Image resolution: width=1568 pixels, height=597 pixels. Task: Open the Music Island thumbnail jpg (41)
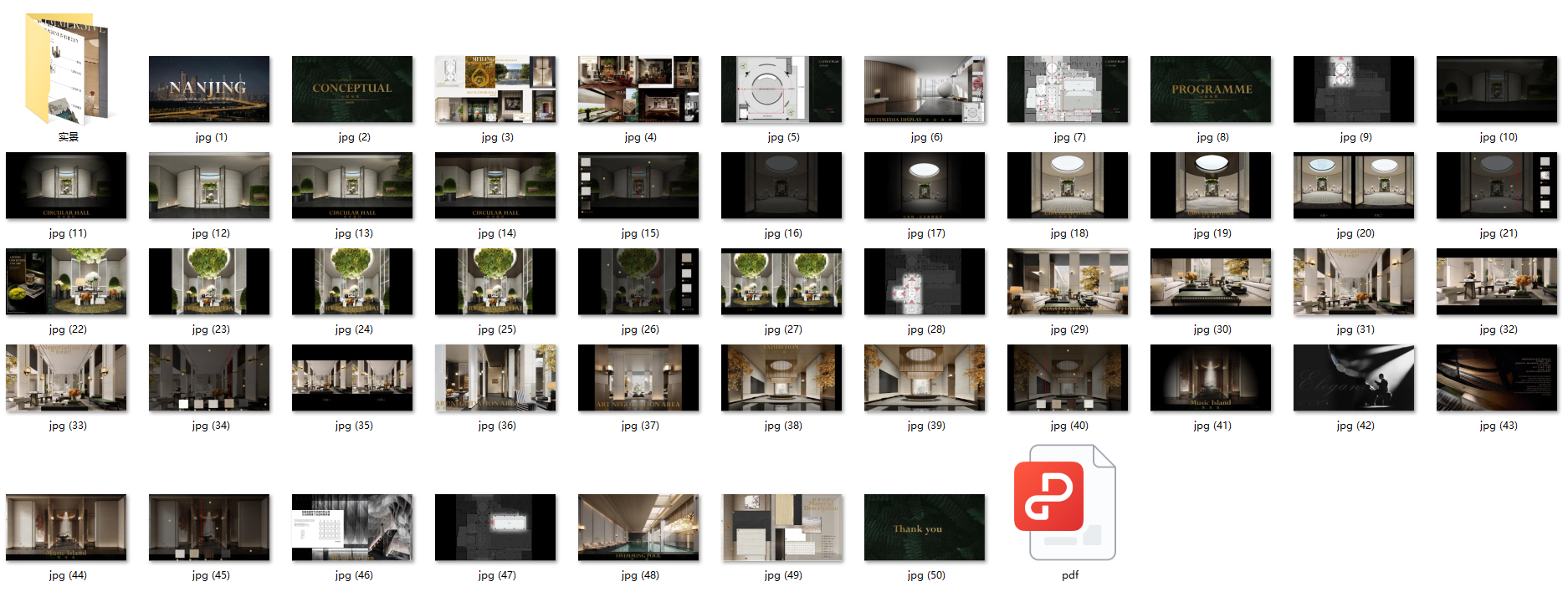click(x=1211, y=378)
